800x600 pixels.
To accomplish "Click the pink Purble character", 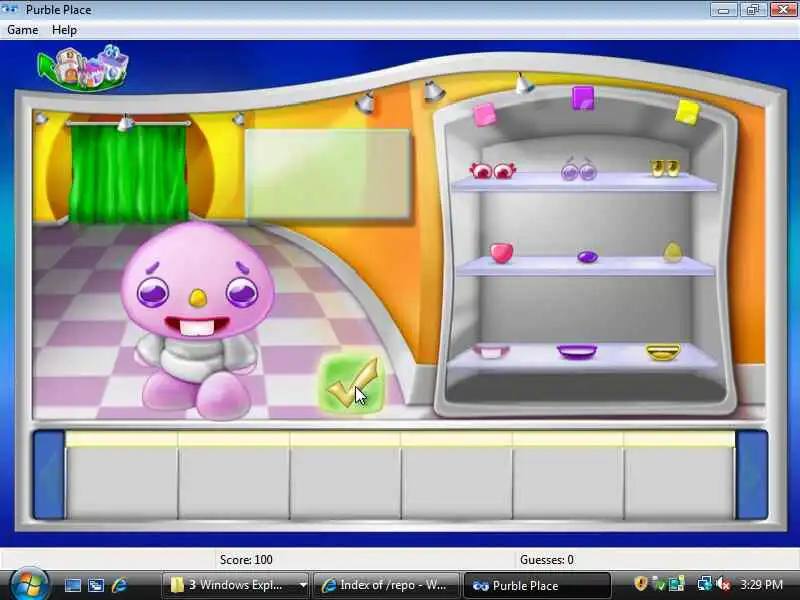I will point(197,320).
